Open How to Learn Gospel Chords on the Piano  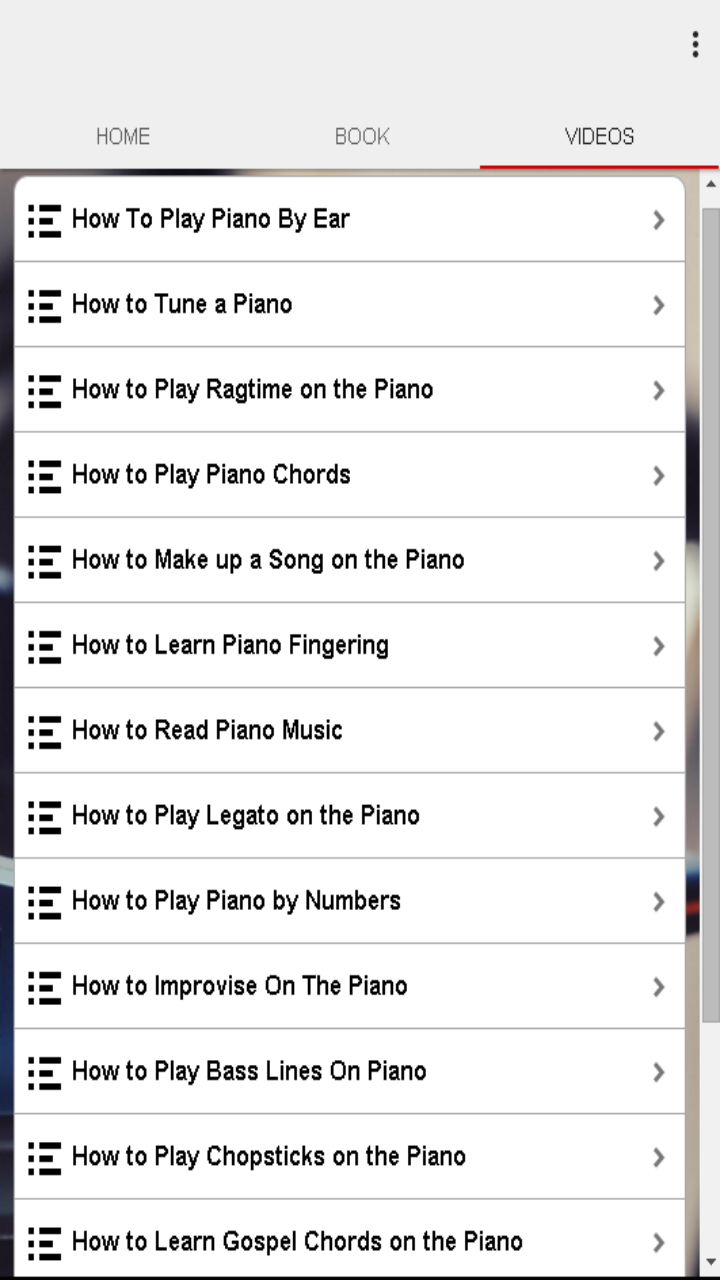297,1242
